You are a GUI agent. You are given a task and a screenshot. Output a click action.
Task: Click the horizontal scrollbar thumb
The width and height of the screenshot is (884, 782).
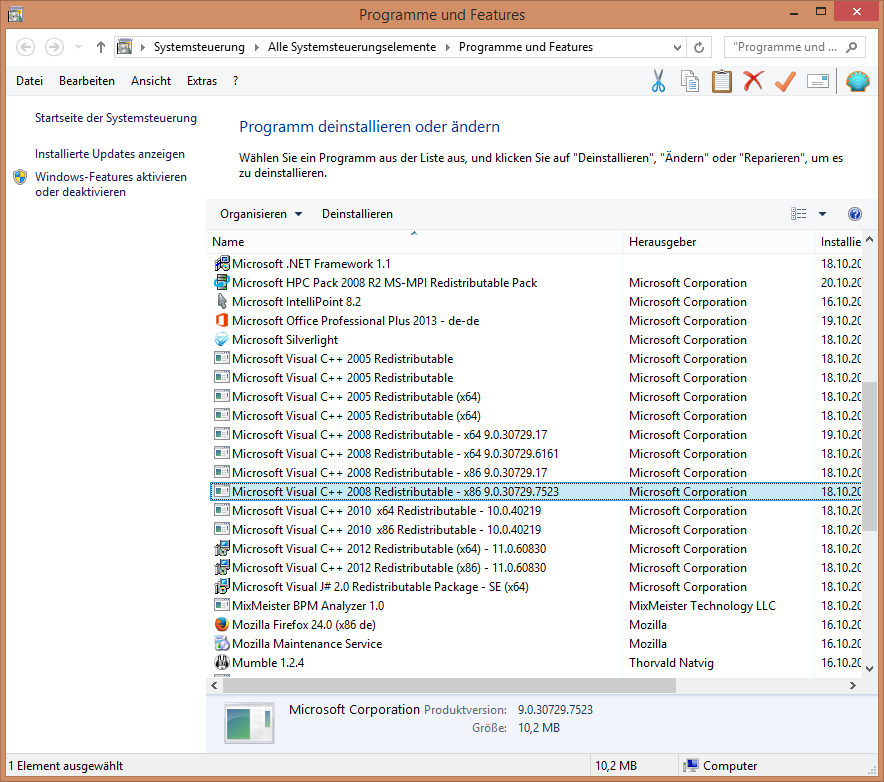[449, 685]
